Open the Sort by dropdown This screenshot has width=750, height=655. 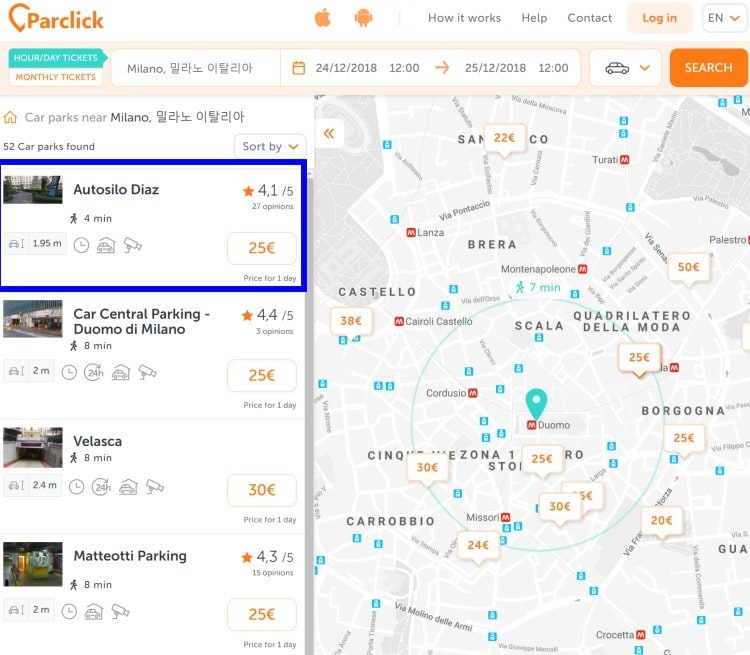[x=270, y=146]
